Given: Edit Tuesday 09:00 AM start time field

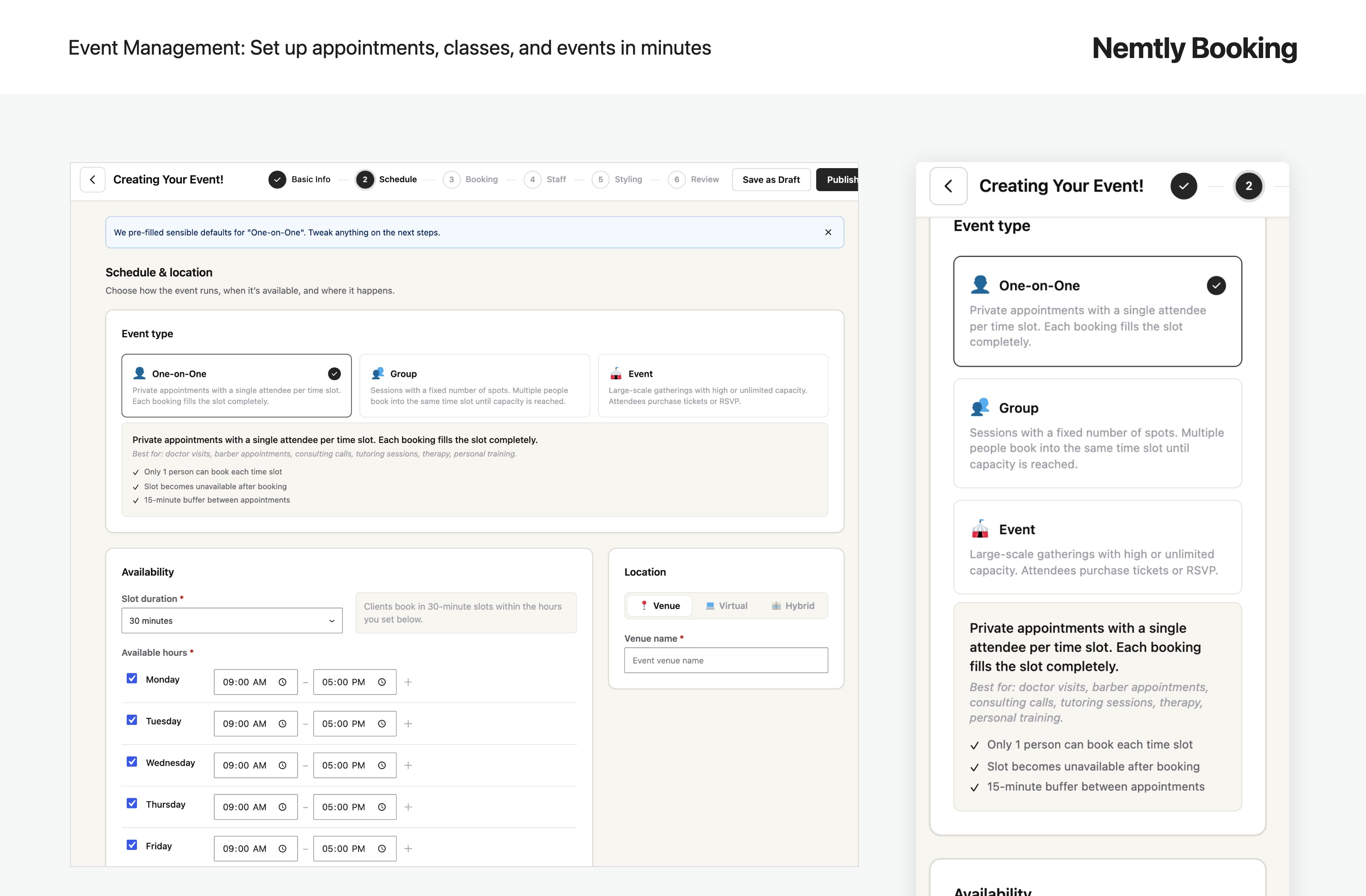Looking at the screenshot, I should tap(255, 724).
